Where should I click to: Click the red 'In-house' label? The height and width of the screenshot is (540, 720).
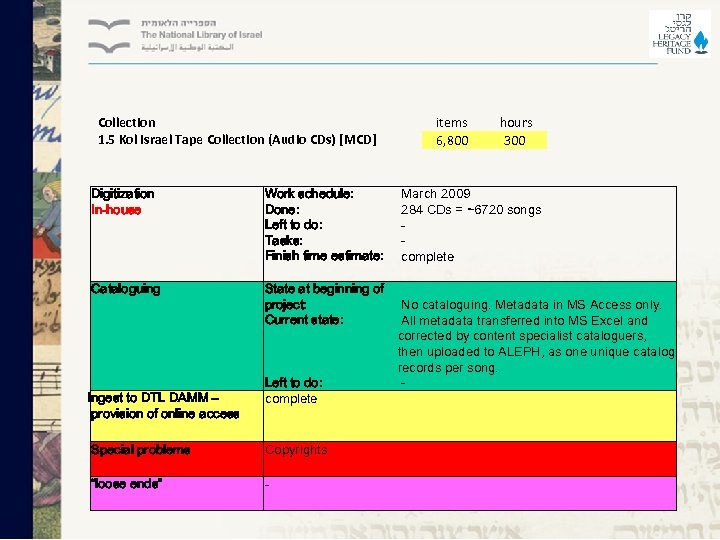tap(116, 210)
